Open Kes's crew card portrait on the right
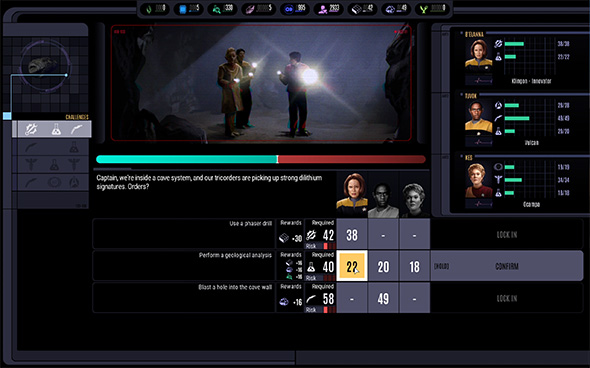 478,180
